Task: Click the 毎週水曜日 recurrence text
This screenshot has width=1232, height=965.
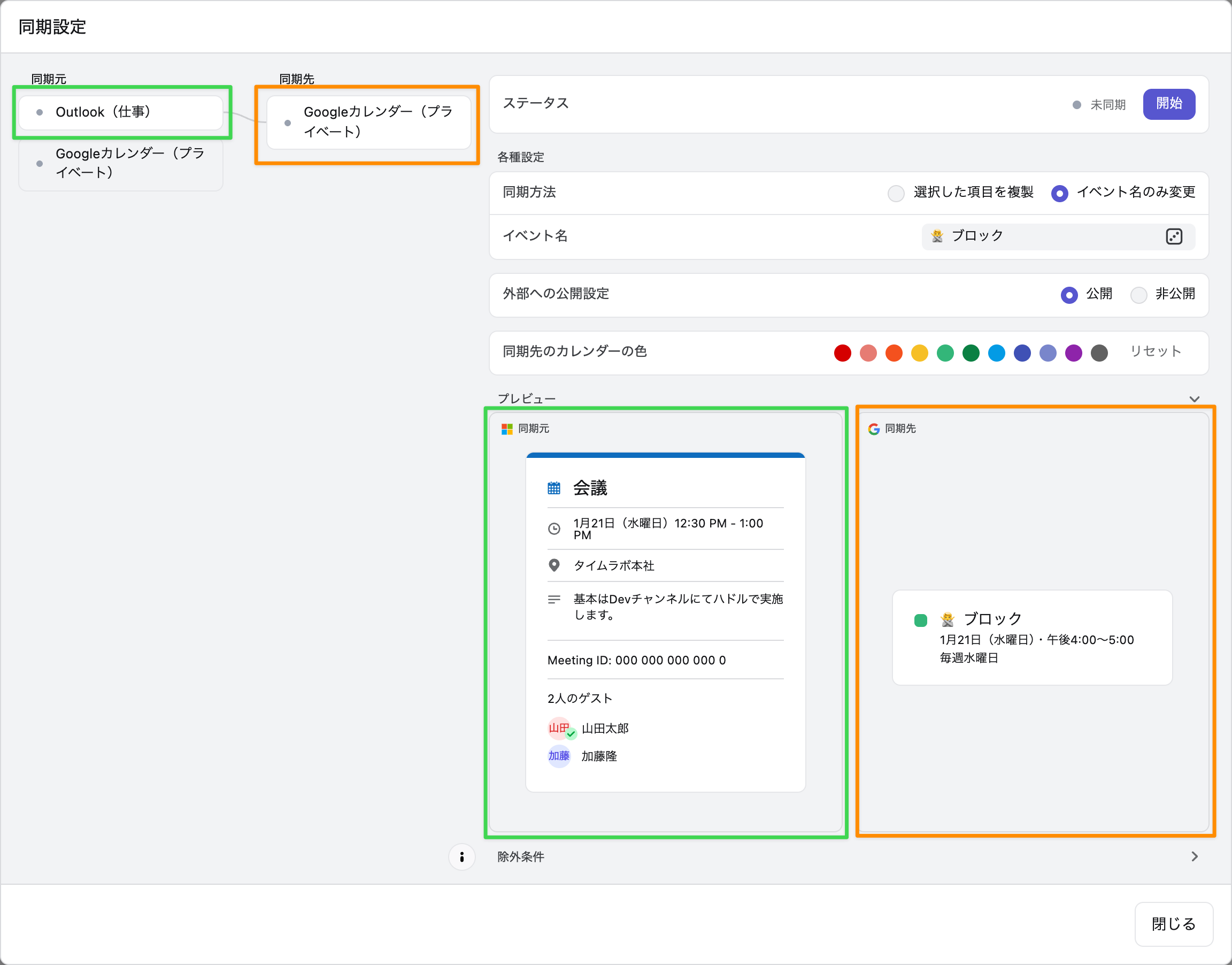Action: click(969, 658)
